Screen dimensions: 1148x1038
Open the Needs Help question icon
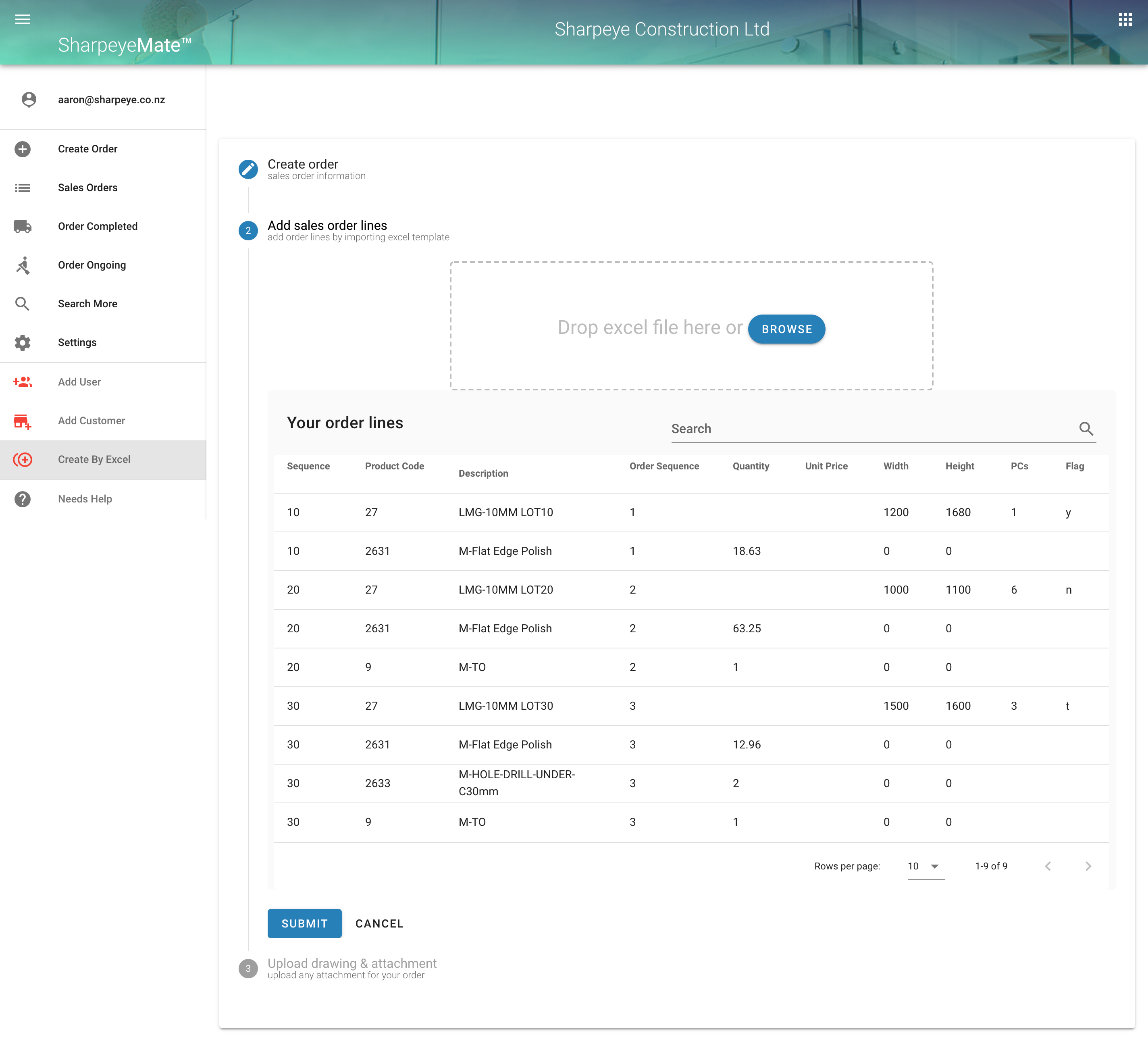pyautogui.click(x=22, y=498)
